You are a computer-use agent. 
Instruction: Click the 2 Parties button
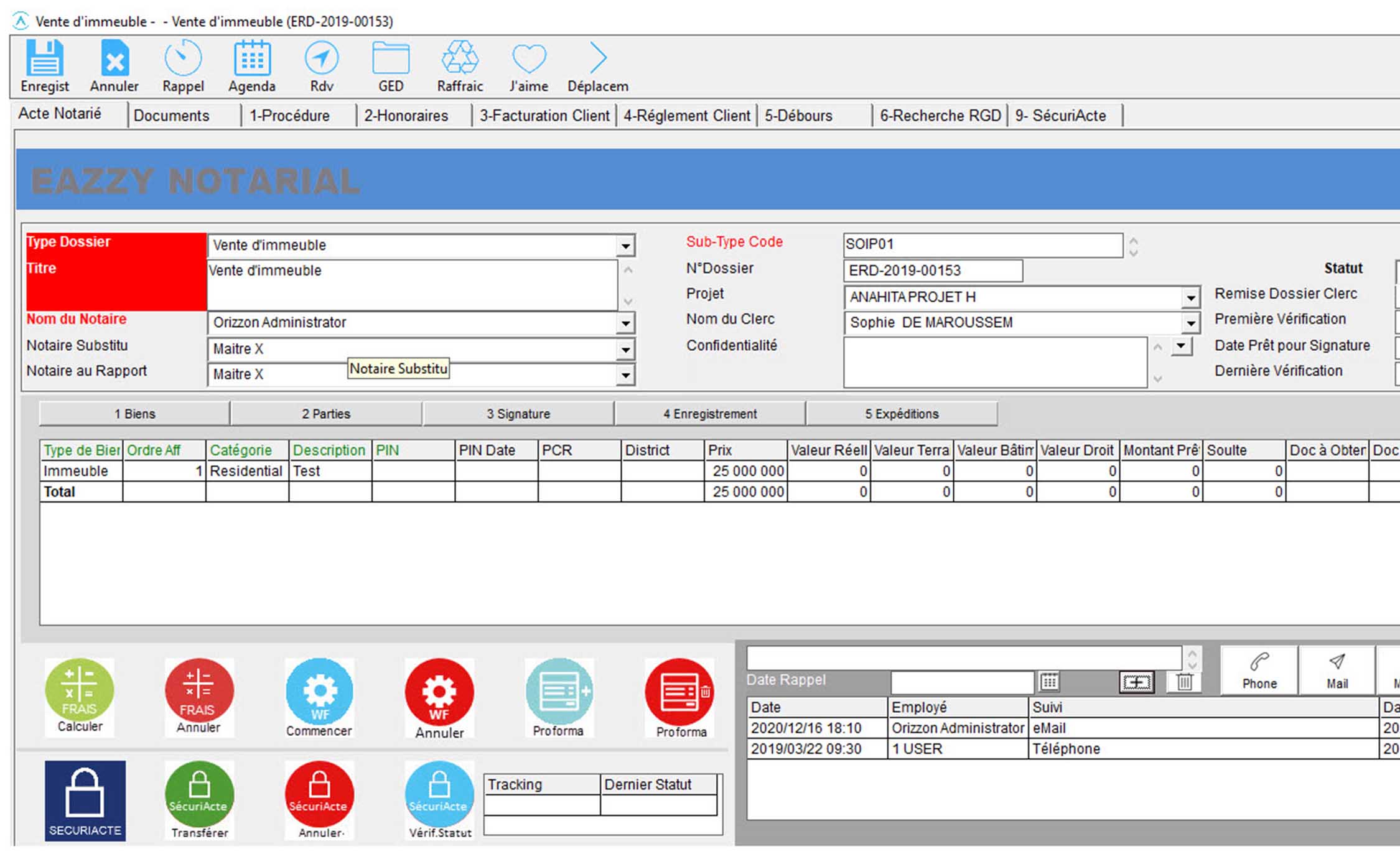326,414
